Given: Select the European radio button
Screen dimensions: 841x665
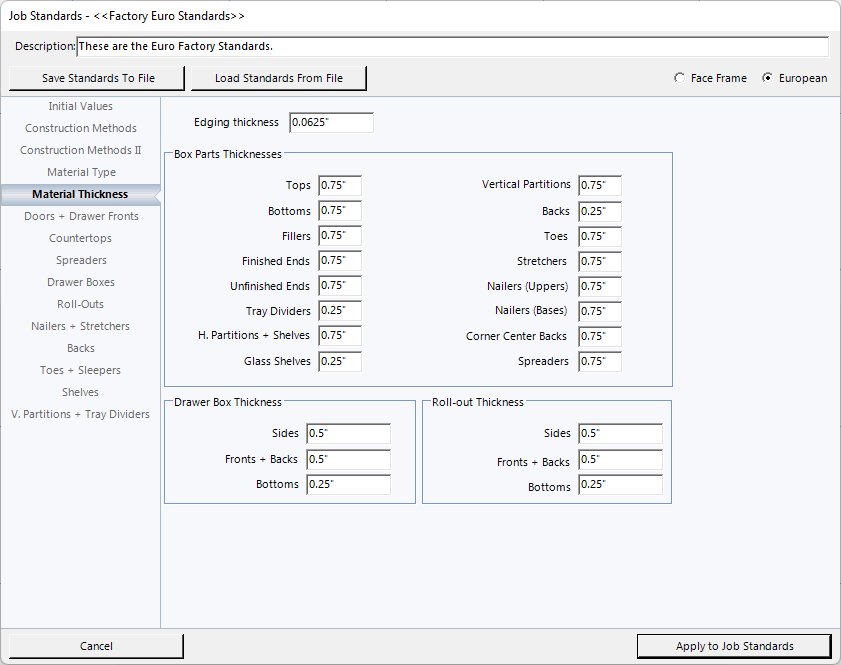Looking at the screenshot, I should [x=768, y=78].
